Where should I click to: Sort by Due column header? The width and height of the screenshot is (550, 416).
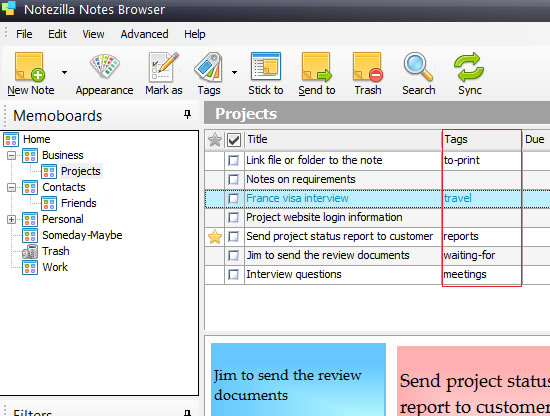[x=536, y=140]
